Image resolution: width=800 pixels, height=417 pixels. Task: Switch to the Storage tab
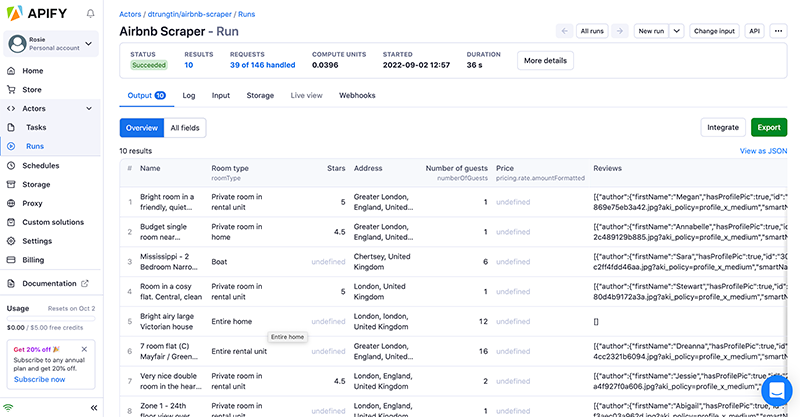tap(260, 95)
